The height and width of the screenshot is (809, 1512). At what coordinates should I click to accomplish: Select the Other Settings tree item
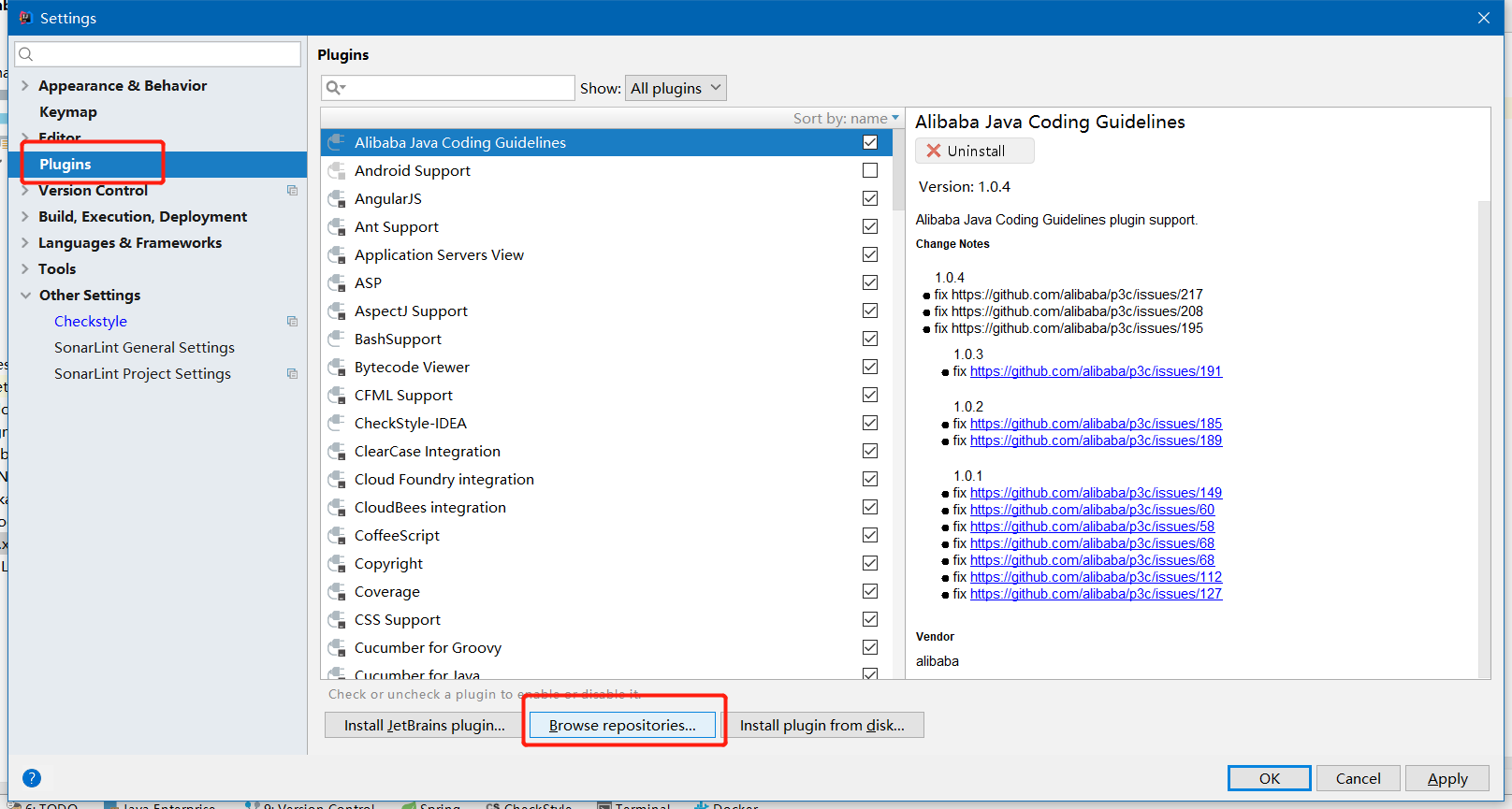[x=90, y=295]
